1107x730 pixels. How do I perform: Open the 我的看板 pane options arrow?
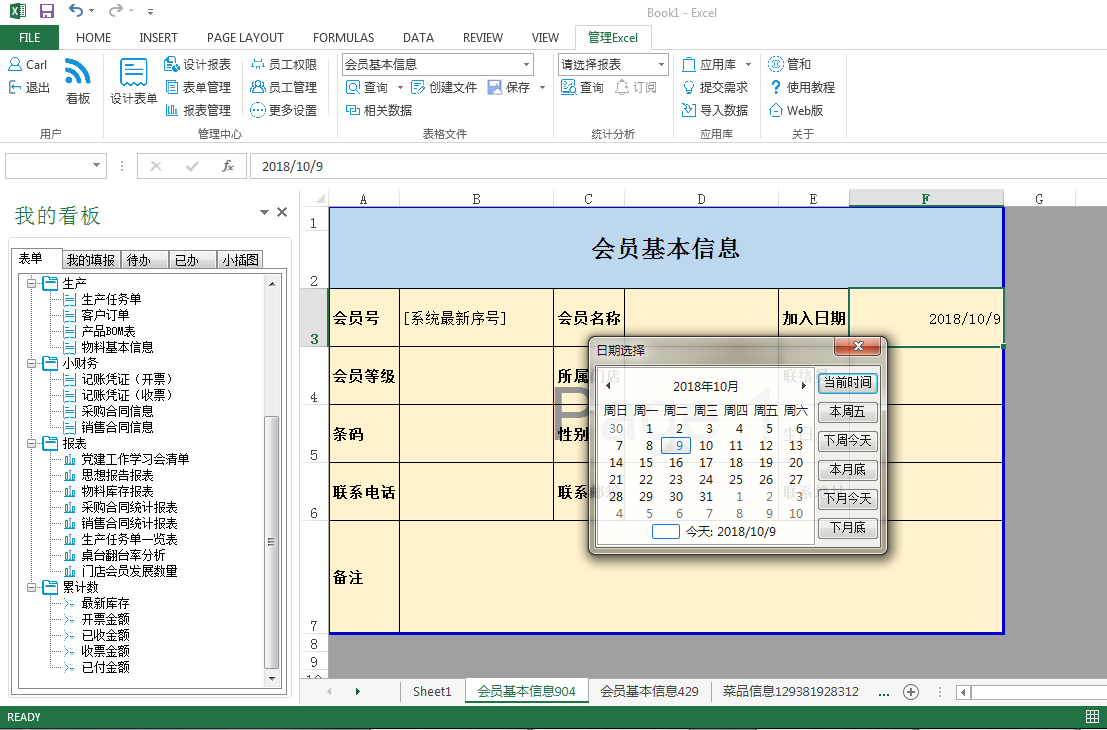click(x=264, y=212)
